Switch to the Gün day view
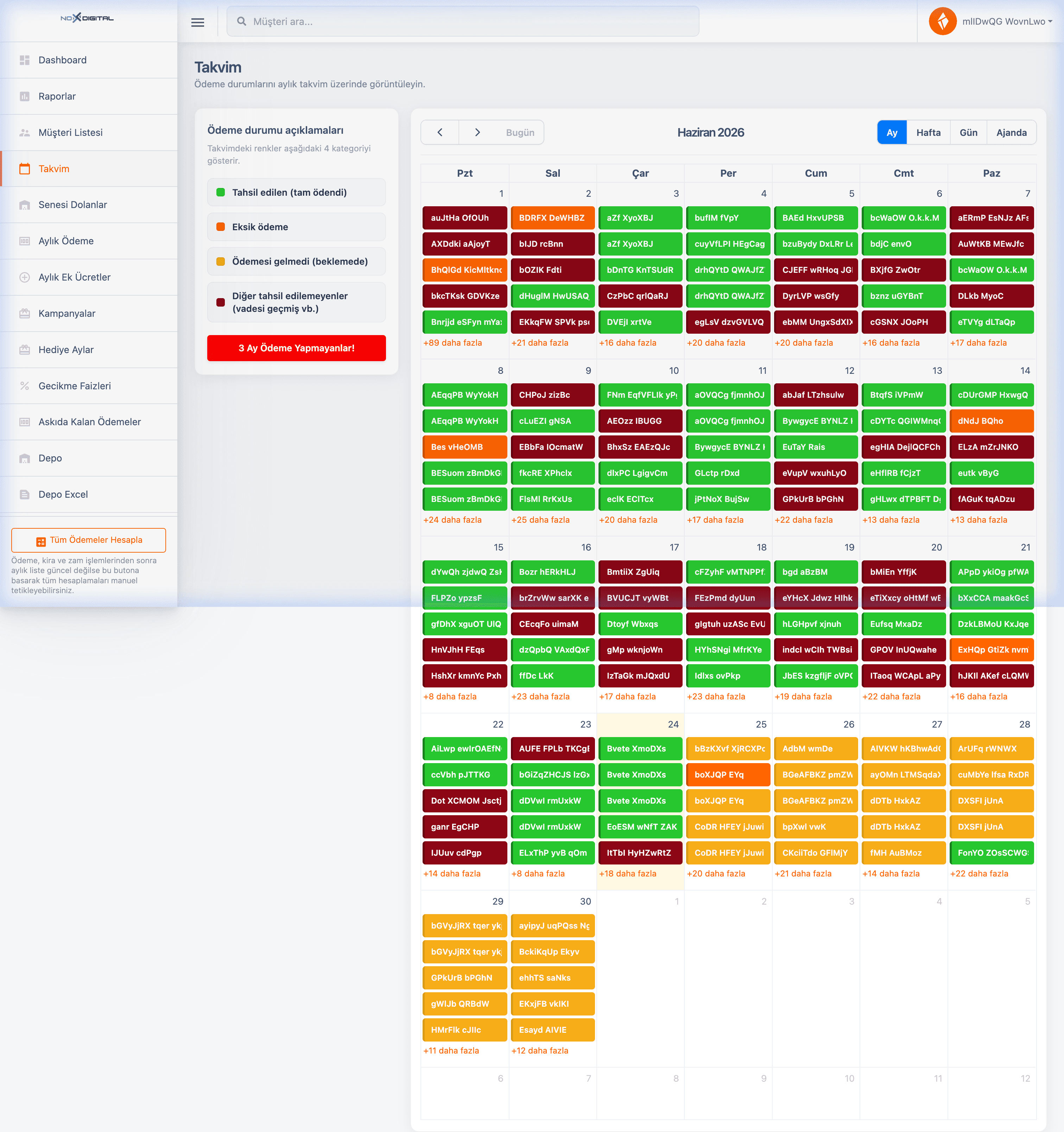The height and width of the screenshot is (1132, 1064). (968, 132)
